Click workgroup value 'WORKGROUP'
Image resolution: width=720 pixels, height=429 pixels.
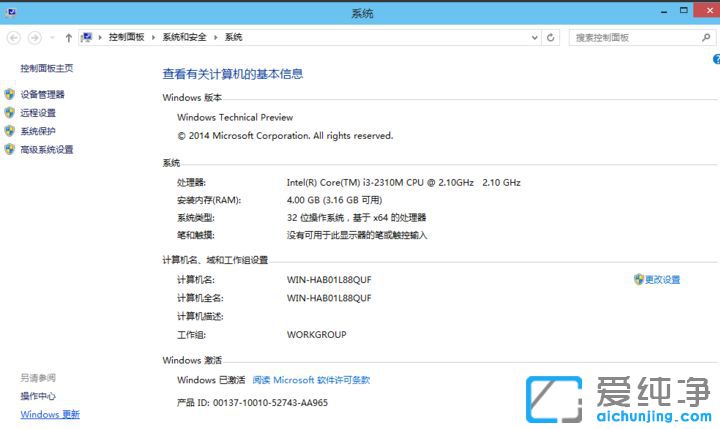pyautogui.click(x=316, y=335)
